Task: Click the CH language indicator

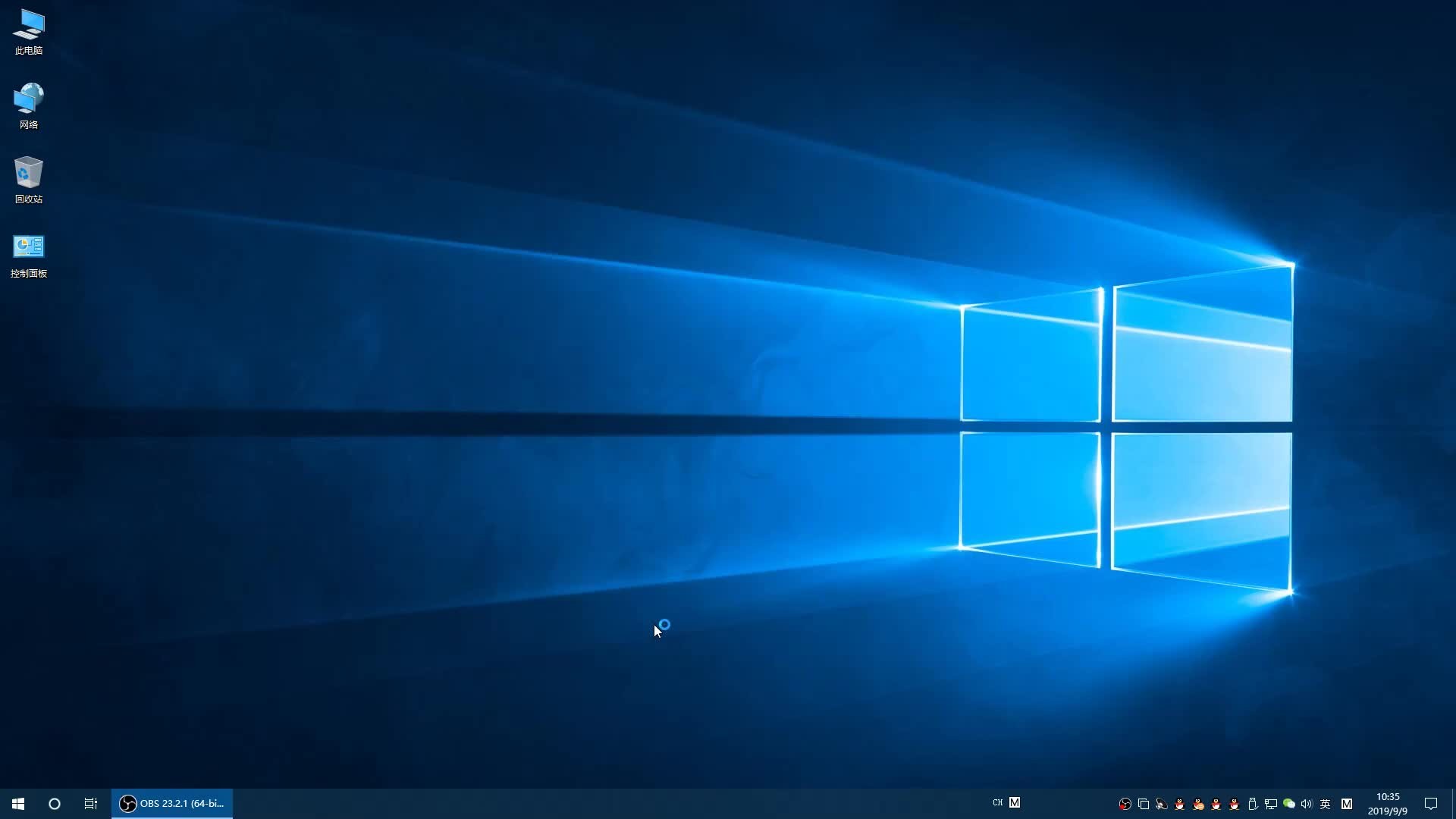Action: tap(997, 803)
